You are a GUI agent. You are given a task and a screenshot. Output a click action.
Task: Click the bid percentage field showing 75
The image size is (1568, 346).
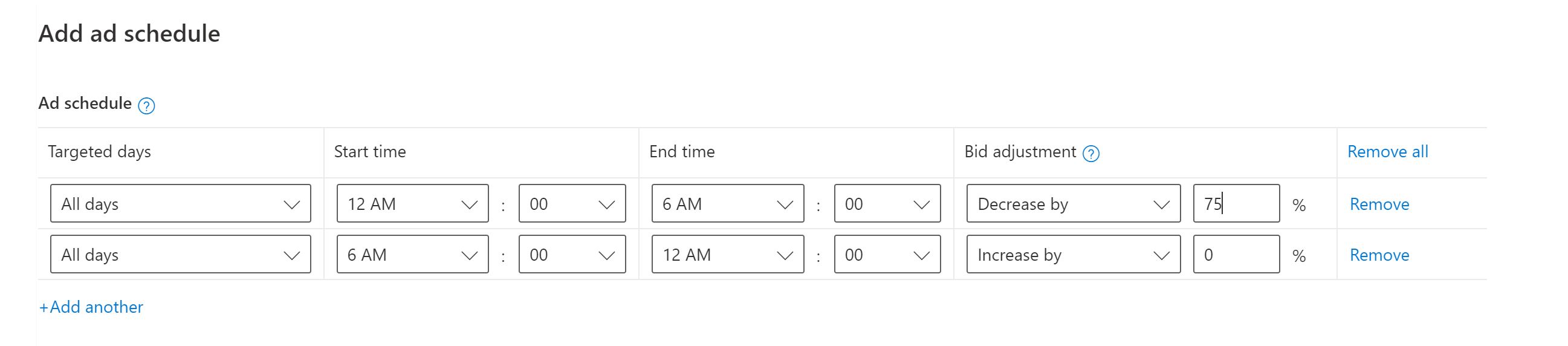1236,203
